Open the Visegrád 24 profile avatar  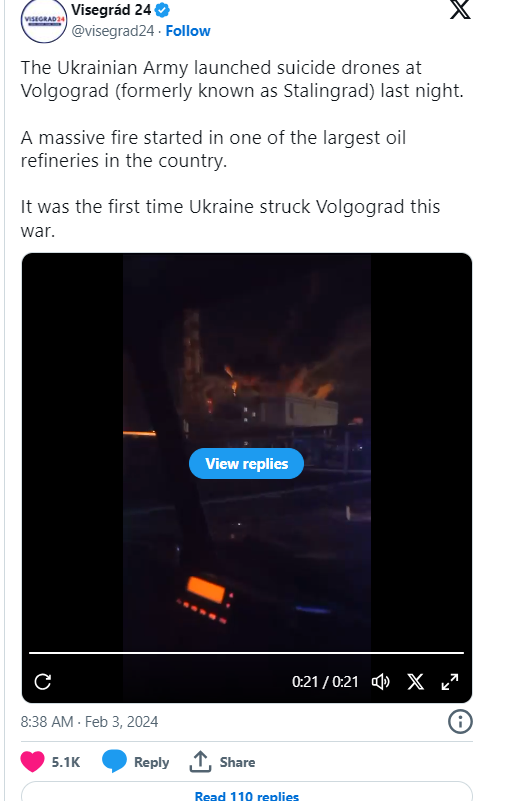44,20
